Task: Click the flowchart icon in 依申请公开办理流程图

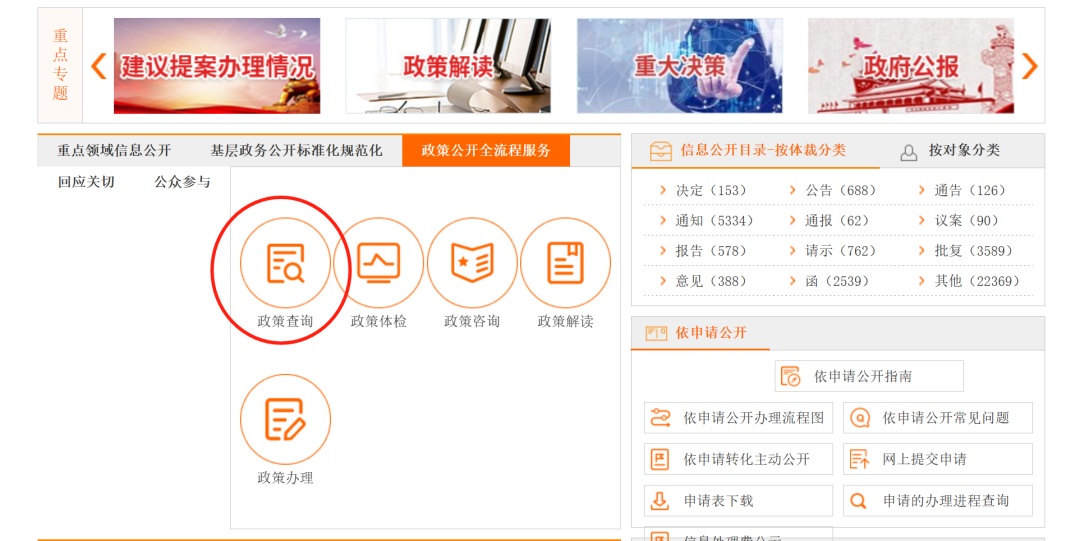Action: (660, 418)
